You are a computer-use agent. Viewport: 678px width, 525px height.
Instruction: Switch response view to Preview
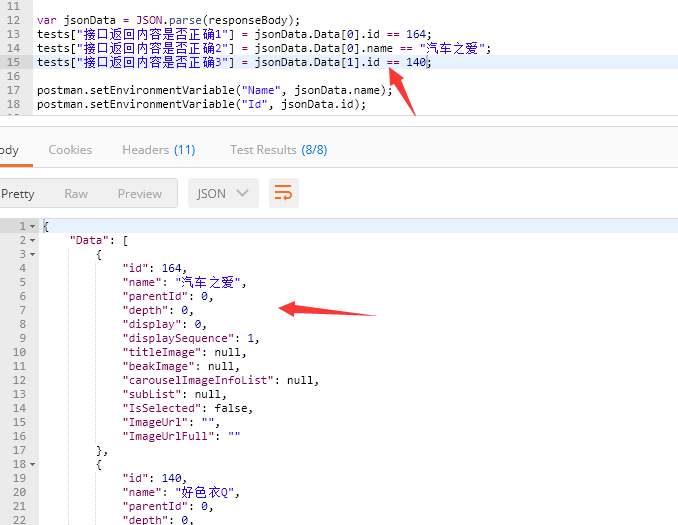click(140, 193)
